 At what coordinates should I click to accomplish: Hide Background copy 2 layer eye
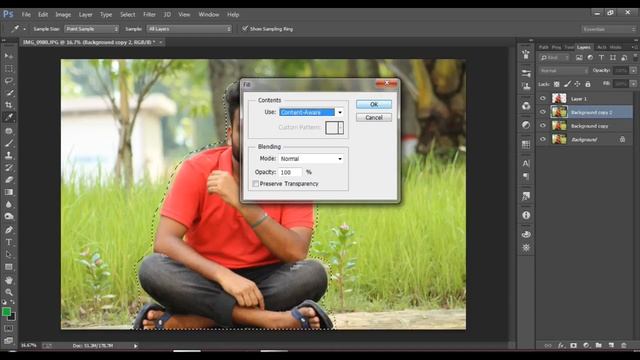click(x=543, y=112)
